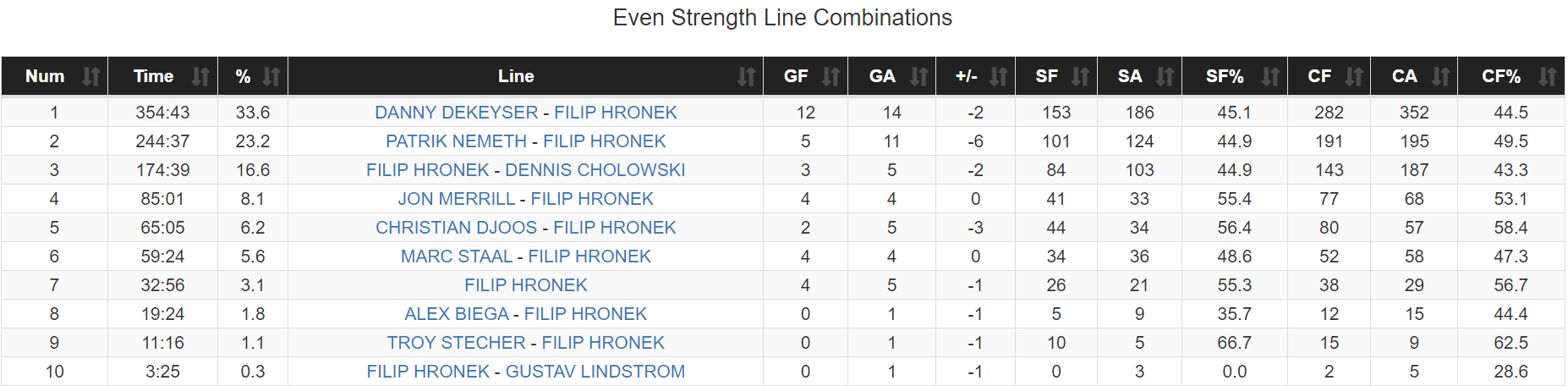This screenshot has height=386, width=1568.
Task: Click the sort arrows icon beside Time
Action: pyautogui.click(x=200, y=77)
